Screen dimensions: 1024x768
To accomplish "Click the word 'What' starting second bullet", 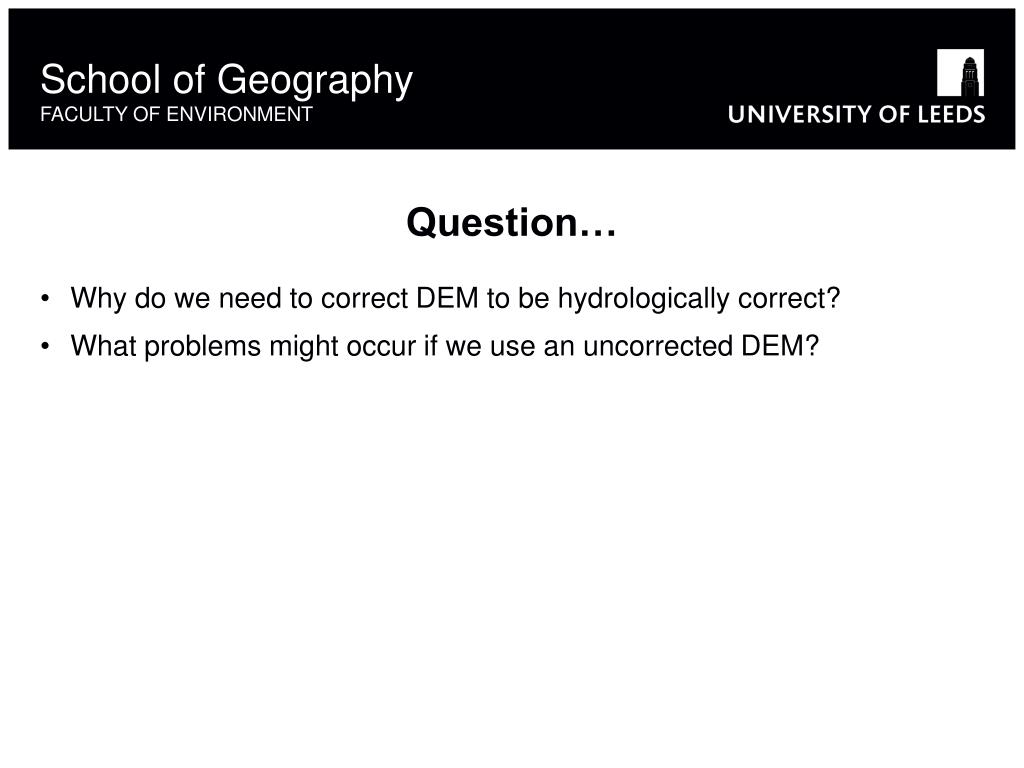I will 103,346.
